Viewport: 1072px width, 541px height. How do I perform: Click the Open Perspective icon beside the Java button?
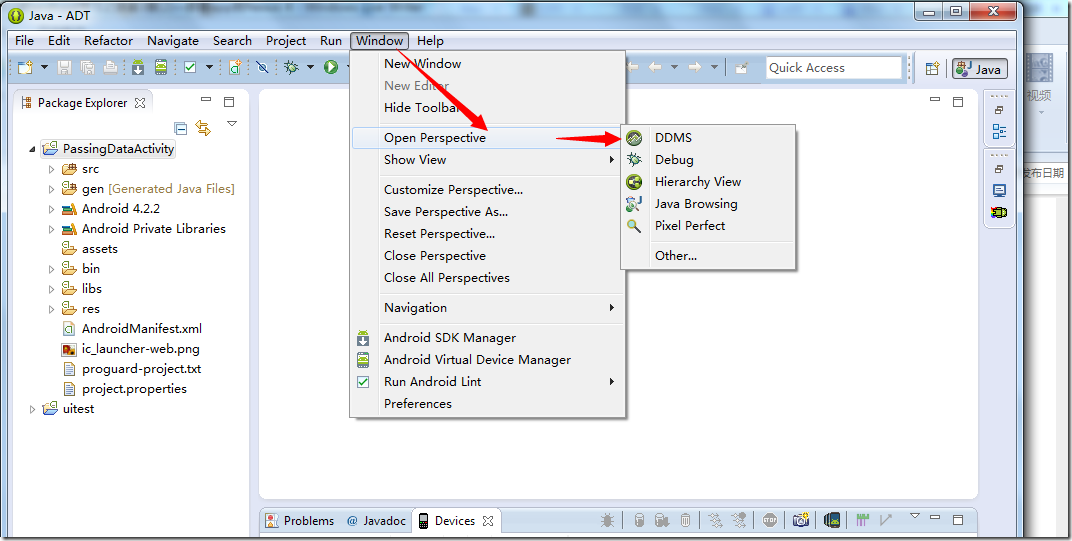pyautogui.click(x=932, y=68)
